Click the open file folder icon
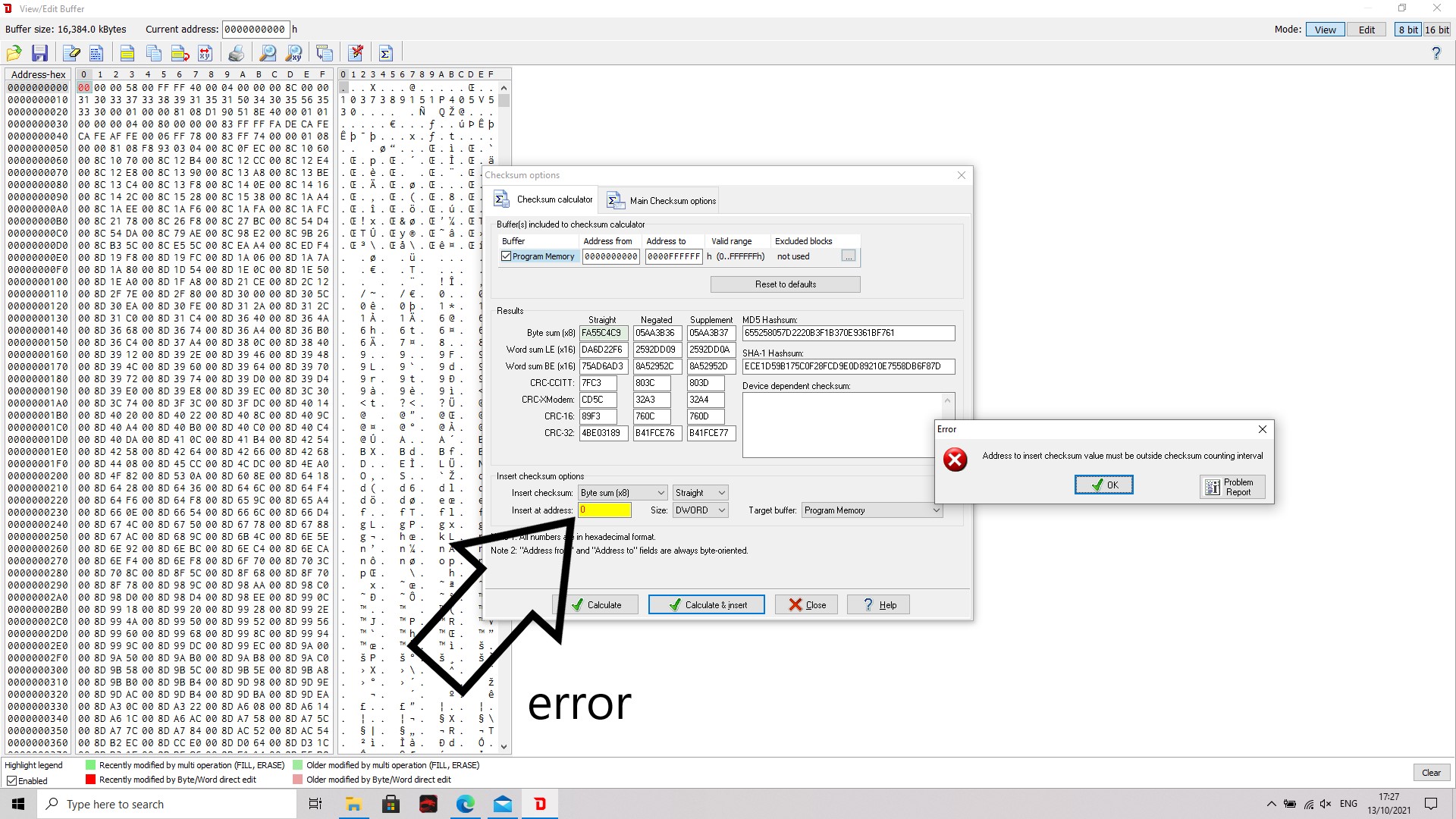The image size is (1456, 819). [14, 53]
